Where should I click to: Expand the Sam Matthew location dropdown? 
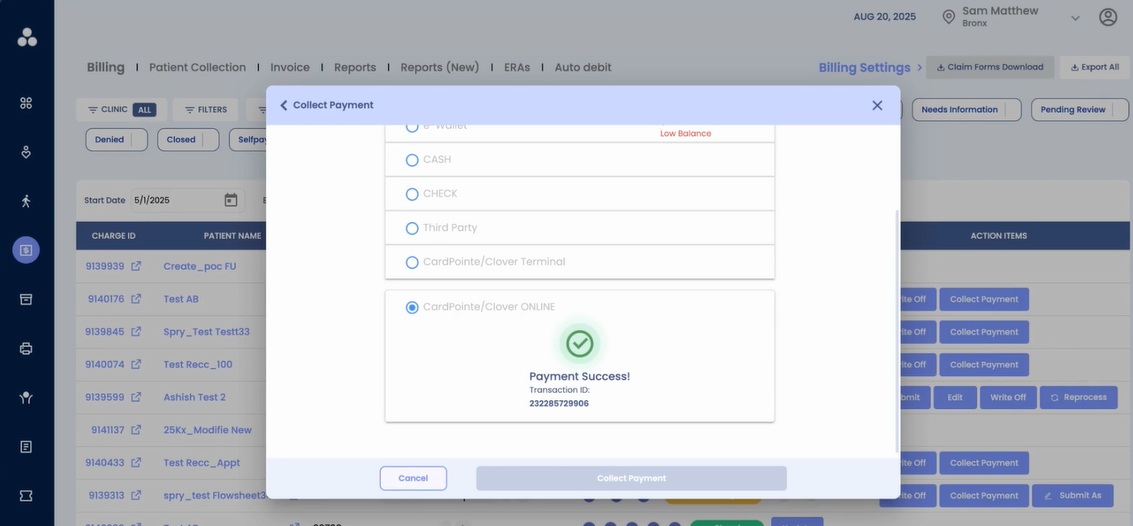point(1075,18)
